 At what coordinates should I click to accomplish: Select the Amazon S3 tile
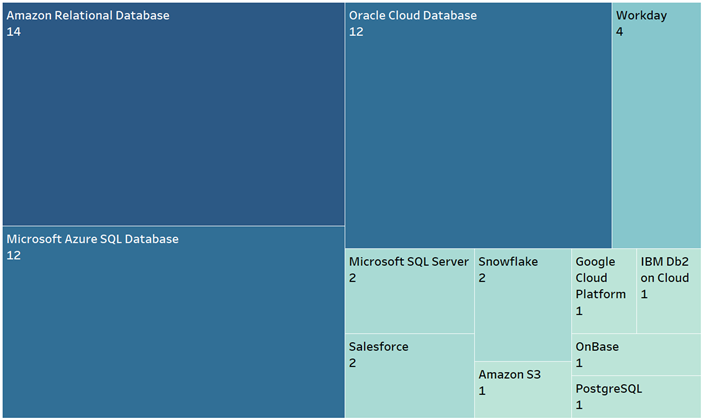pyautogui.click(x=522, y=390)
